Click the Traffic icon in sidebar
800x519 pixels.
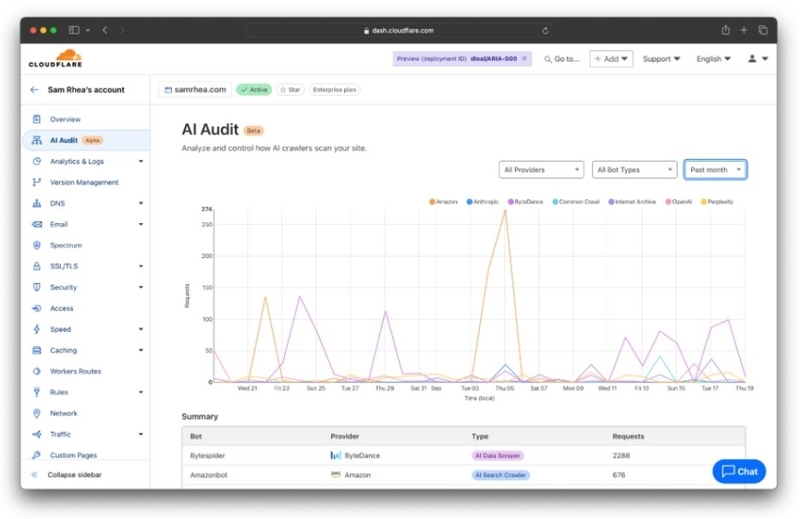tap(37, 434)
